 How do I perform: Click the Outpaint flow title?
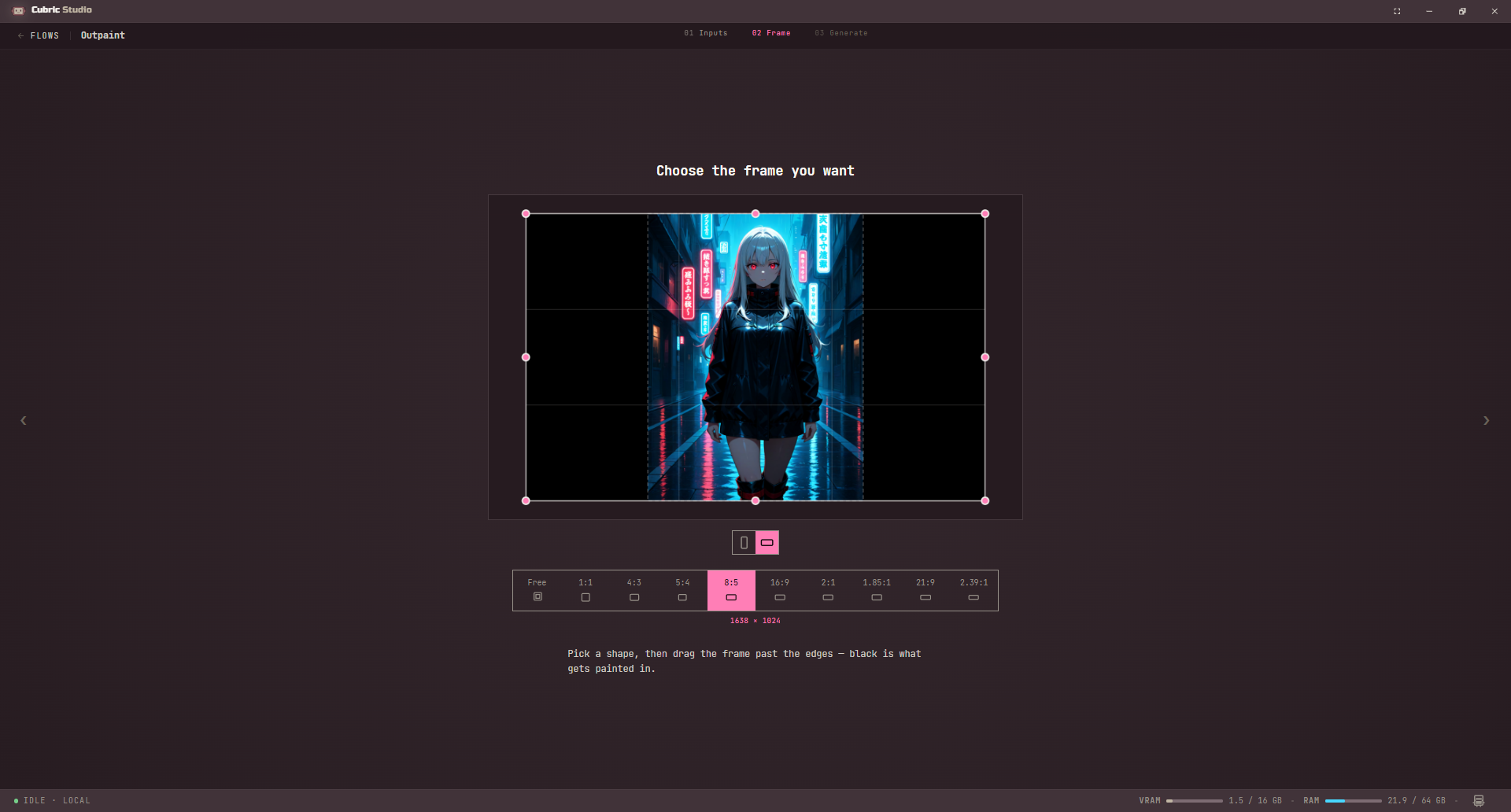coord(103,35)
